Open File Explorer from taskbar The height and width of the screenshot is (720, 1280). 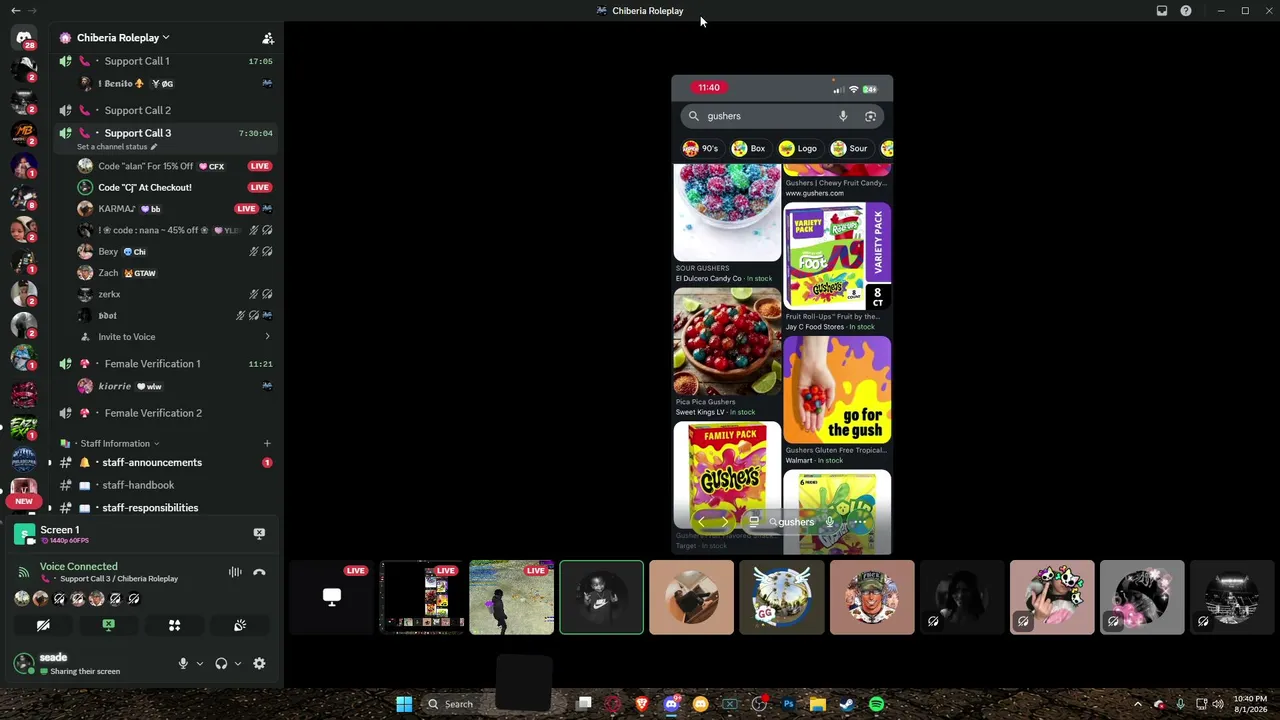(817, 704)
